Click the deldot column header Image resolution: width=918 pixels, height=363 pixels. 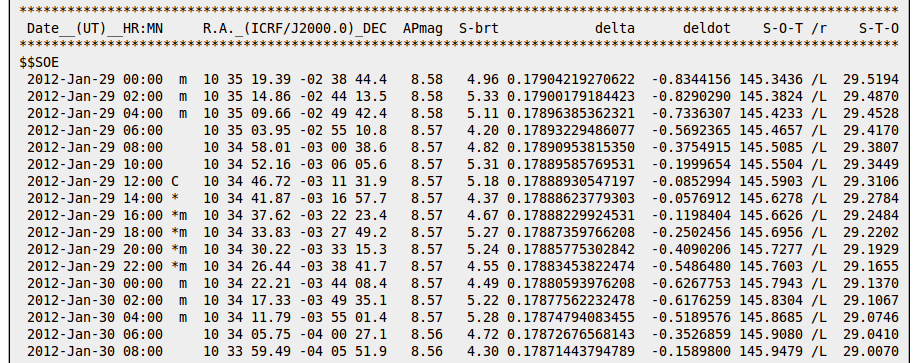(x=707, y=29)
